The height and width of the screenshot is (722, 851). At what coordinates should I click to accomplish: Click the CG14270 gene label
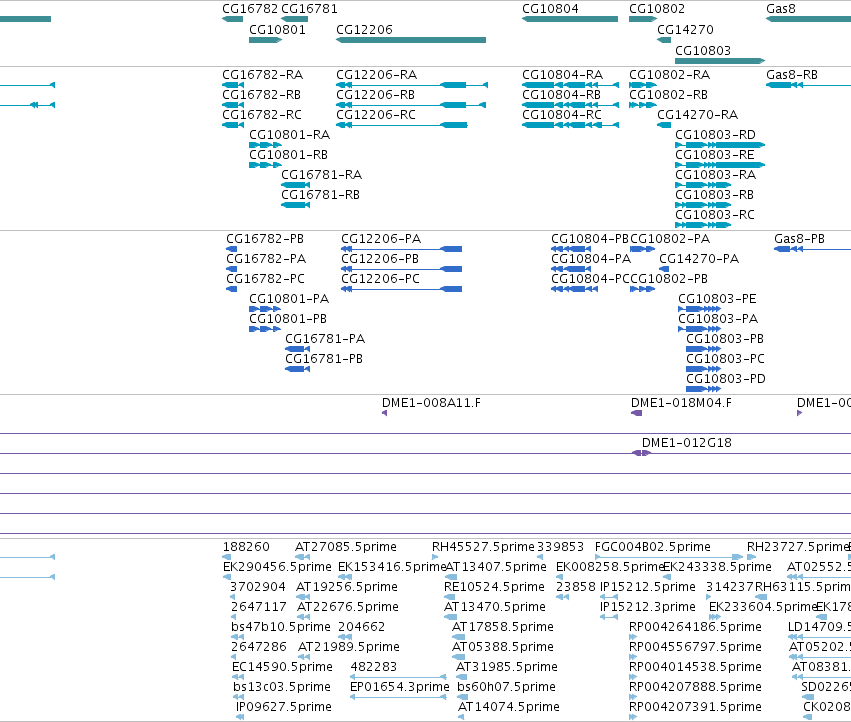(x=685, y=29)
